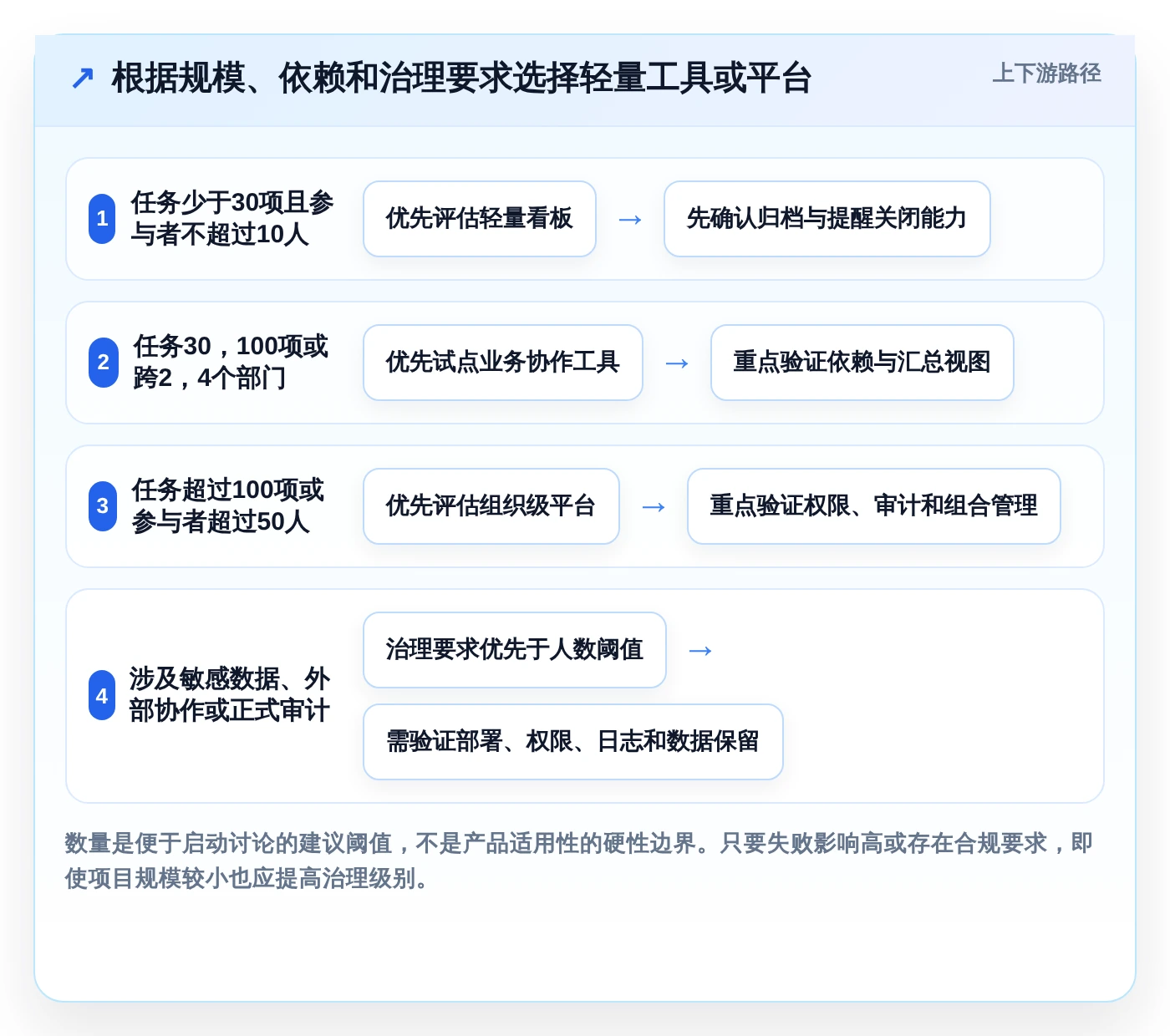Select the 治理要求优先于人数阈值 box
This screenshot has height=1036, width=1170.
click(x=515, y=650)
